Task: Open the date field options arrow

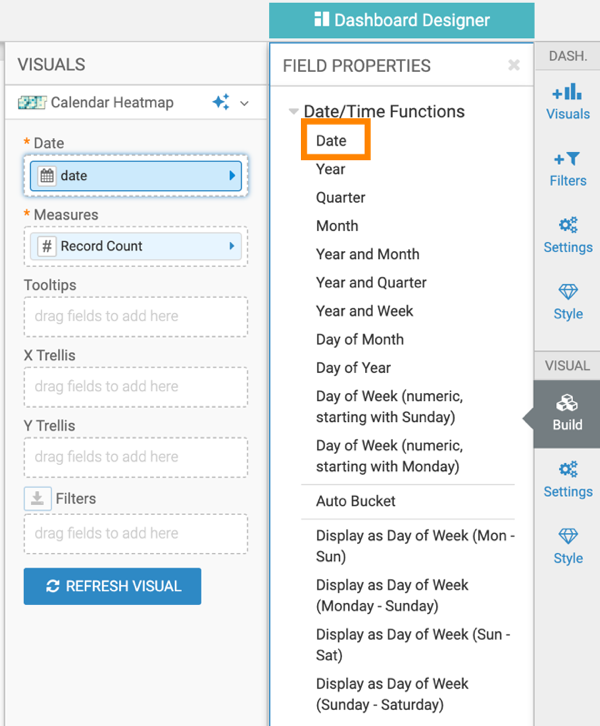Action: 233,176
